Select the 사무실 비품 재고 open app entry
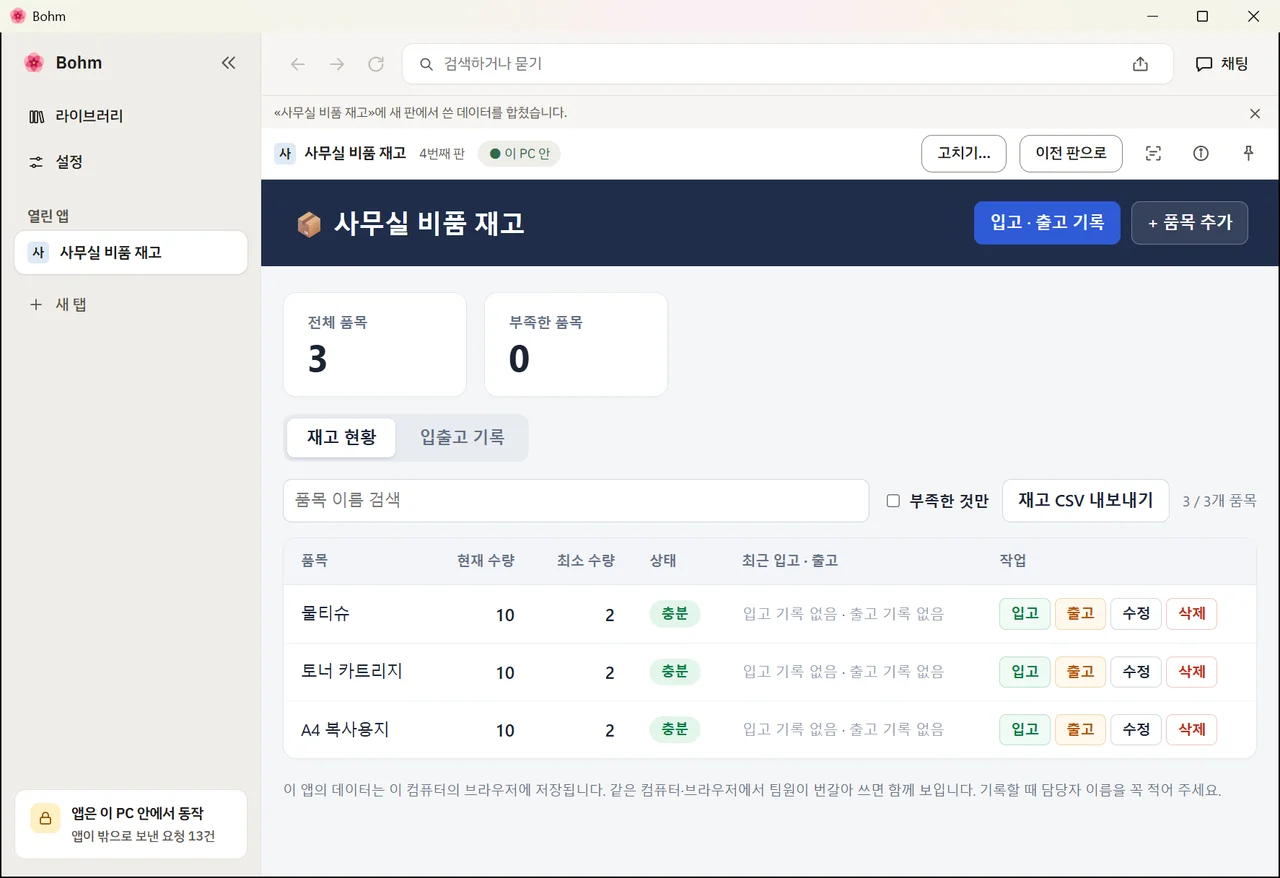Screen dimensions: 1280x878 131,252
